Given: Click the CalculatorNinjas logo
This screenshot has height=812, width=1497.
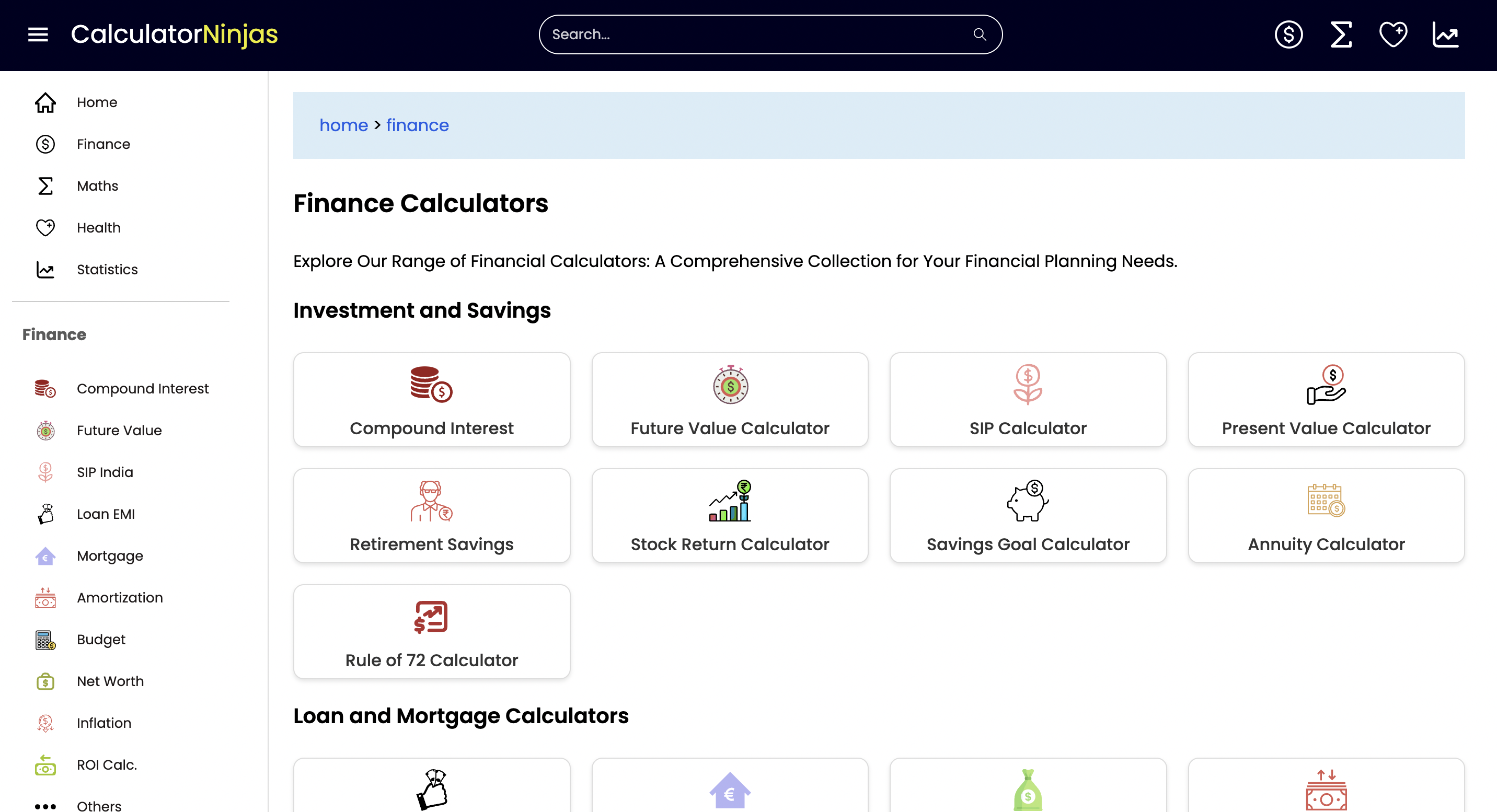Looking at the screenshot, I should click(175, 34).
